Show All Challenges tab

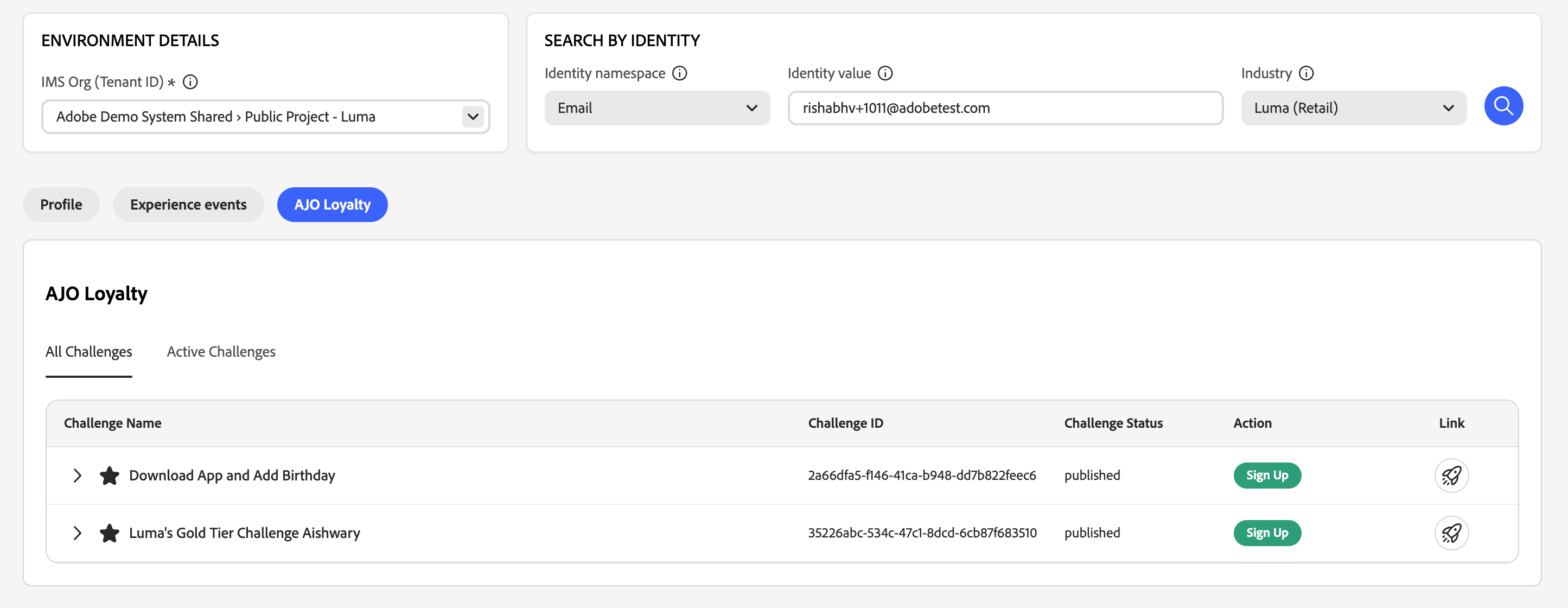tap(89, 352)
